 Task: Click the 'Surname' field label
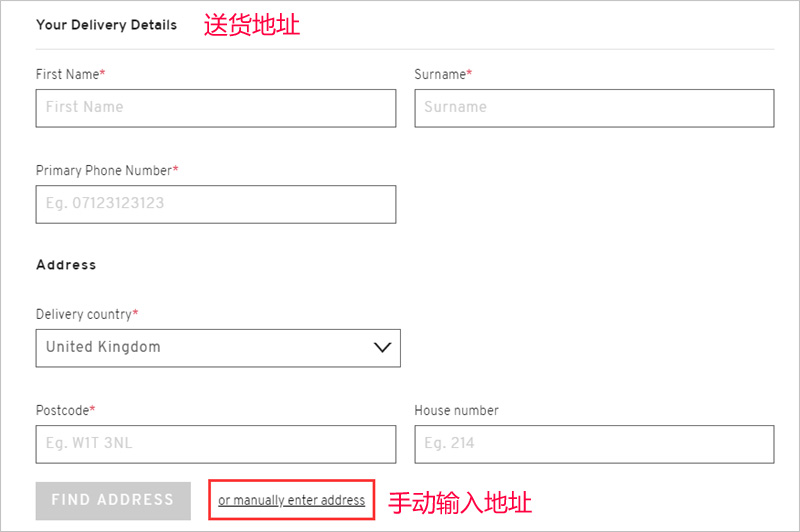coord(440,74)
